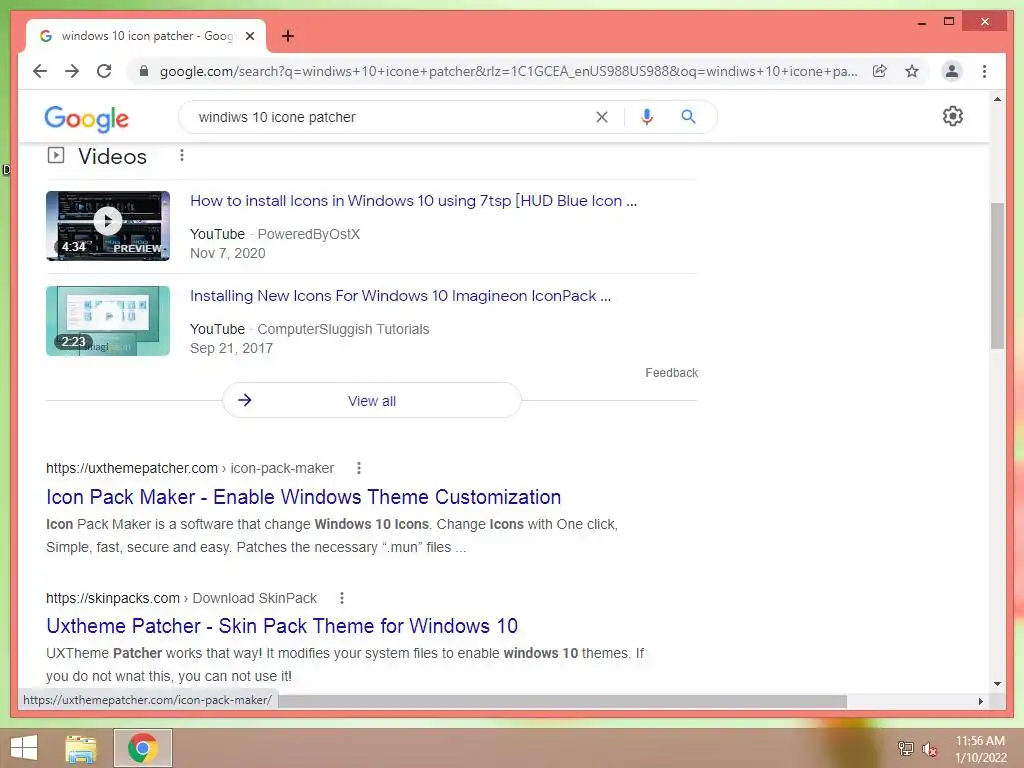Open Google quick settings gear
The height and width of the screenshot is (768, 1024).
point(953,116)
